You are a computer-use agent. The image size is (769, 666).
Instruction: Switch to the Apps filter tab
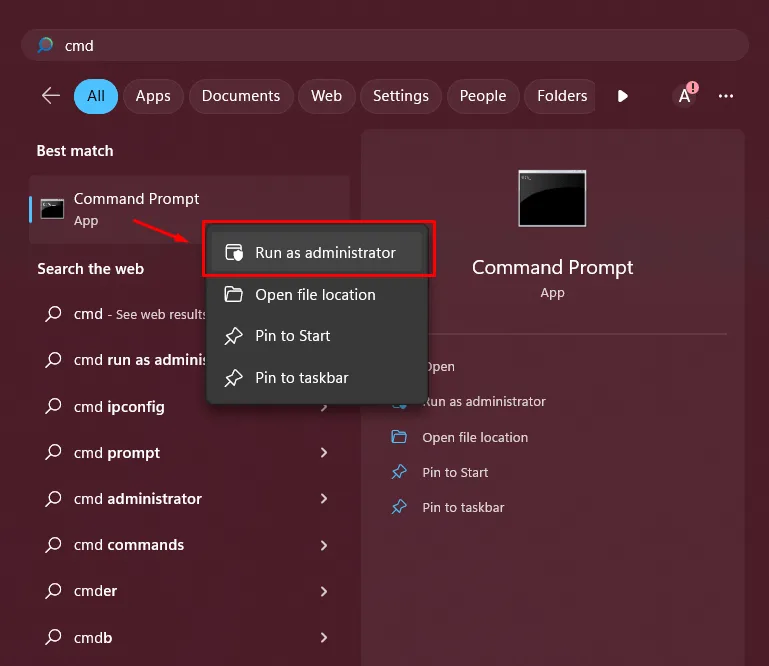coord(153,96)
